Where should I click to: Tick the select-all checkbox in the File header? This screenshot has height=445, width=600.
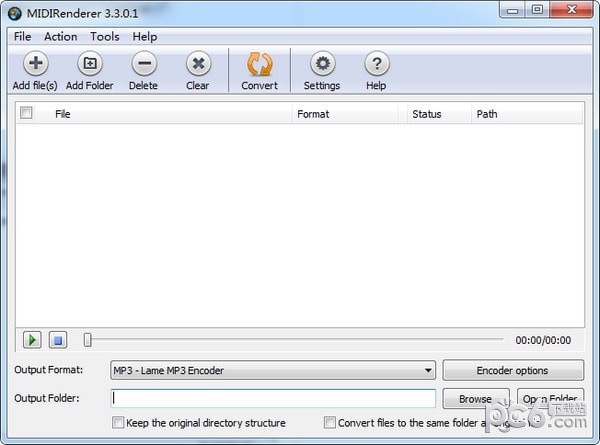(x=26, y=113)
